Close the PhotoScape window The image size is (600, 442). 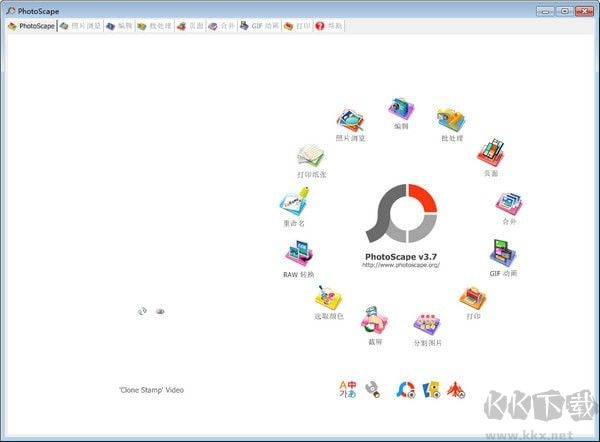tap(584, 11)
